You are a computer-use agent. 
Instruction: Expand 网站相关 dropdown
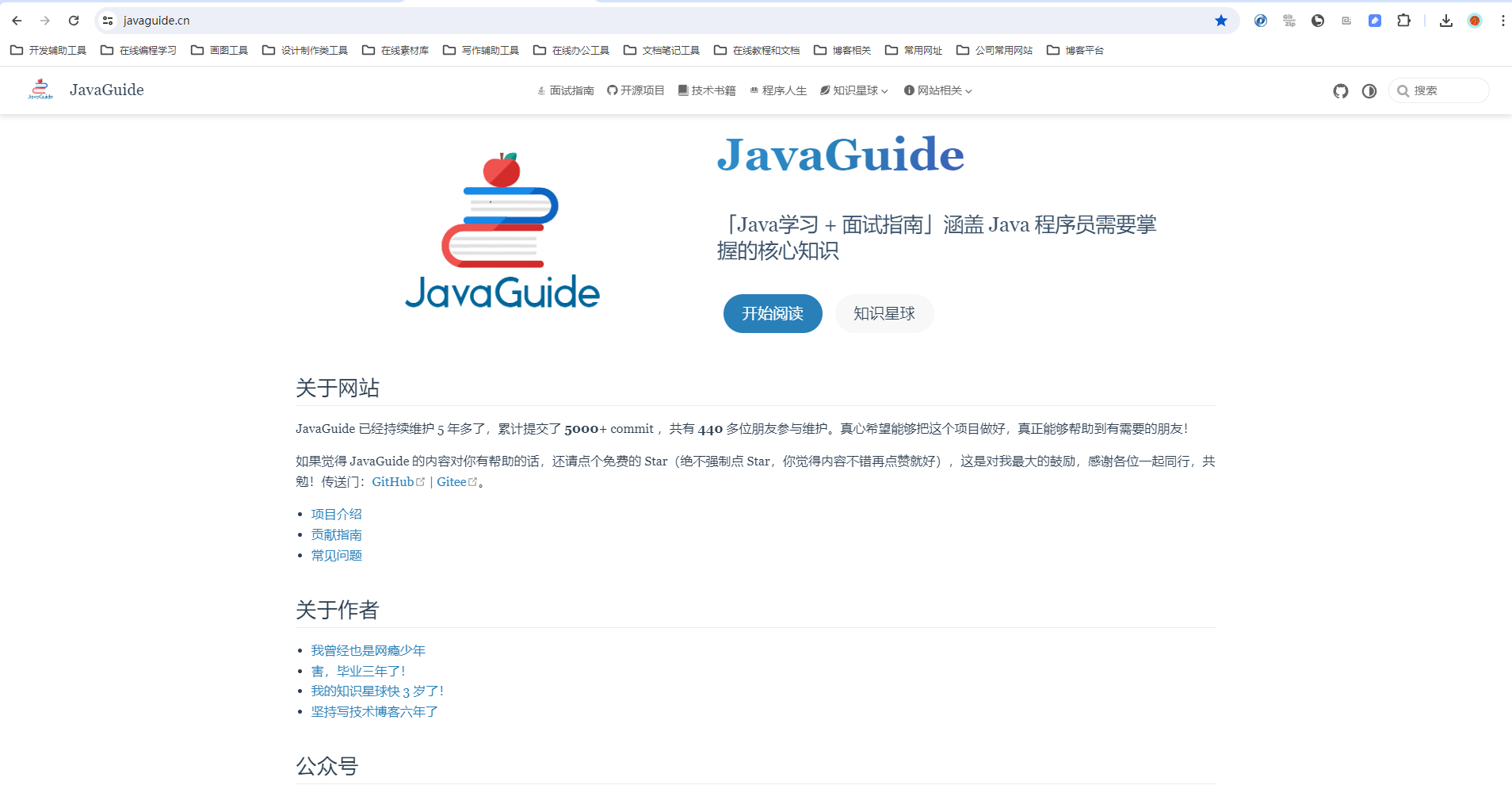point(938,90)
